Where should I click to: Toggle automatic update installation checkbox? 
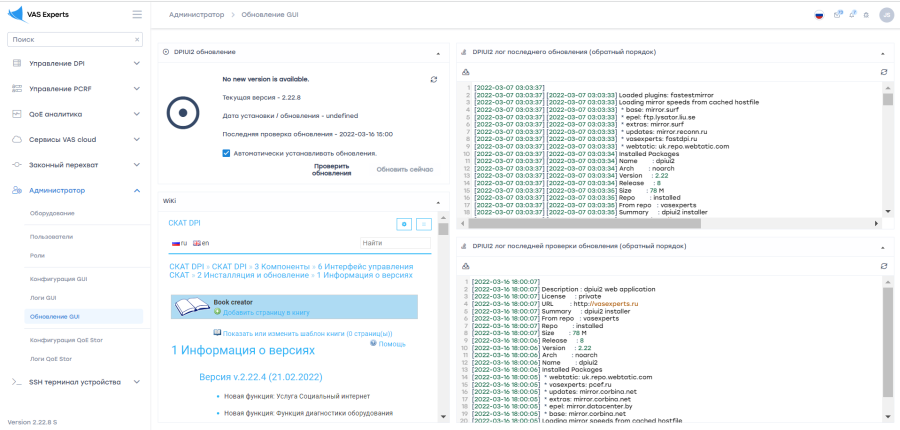[226, 153]
